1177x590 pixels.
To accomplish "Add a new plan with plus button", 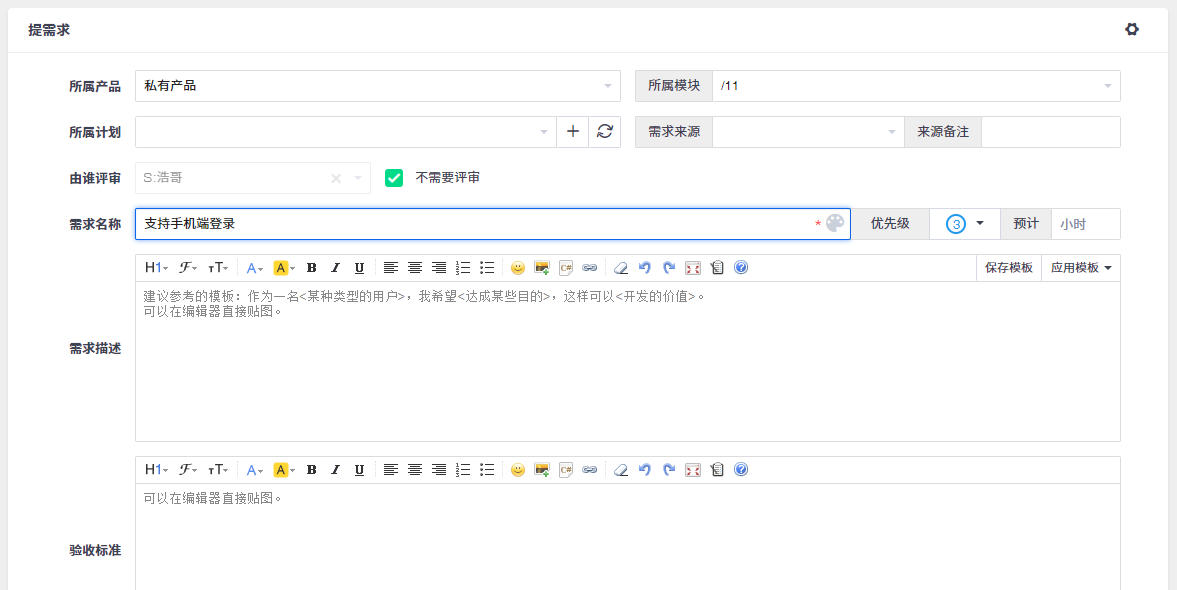I will pyautogui.click(x=573, y=131).
